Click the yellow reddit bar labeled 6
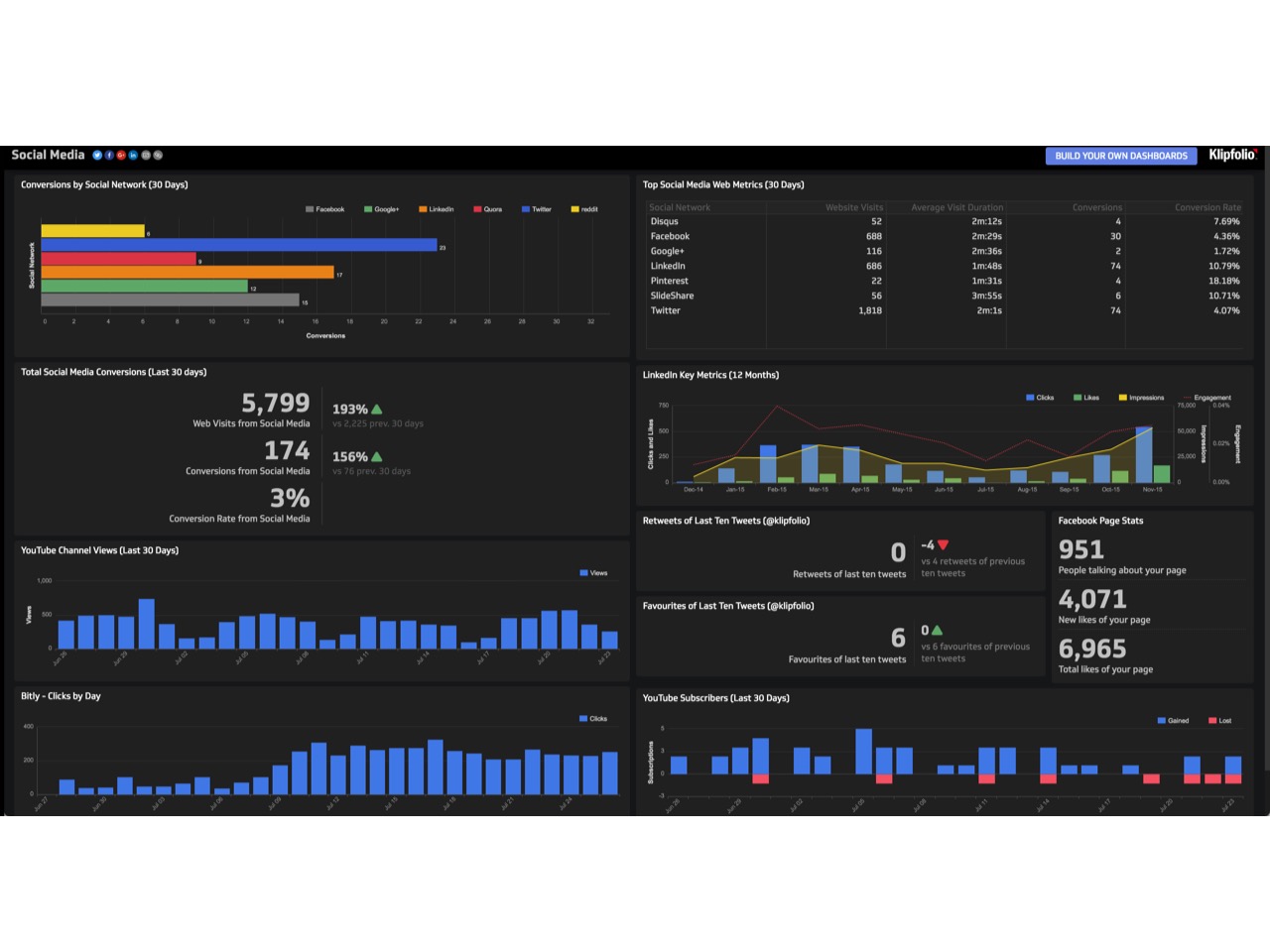This screenshot has height=952, width=1270. point(93,231)
